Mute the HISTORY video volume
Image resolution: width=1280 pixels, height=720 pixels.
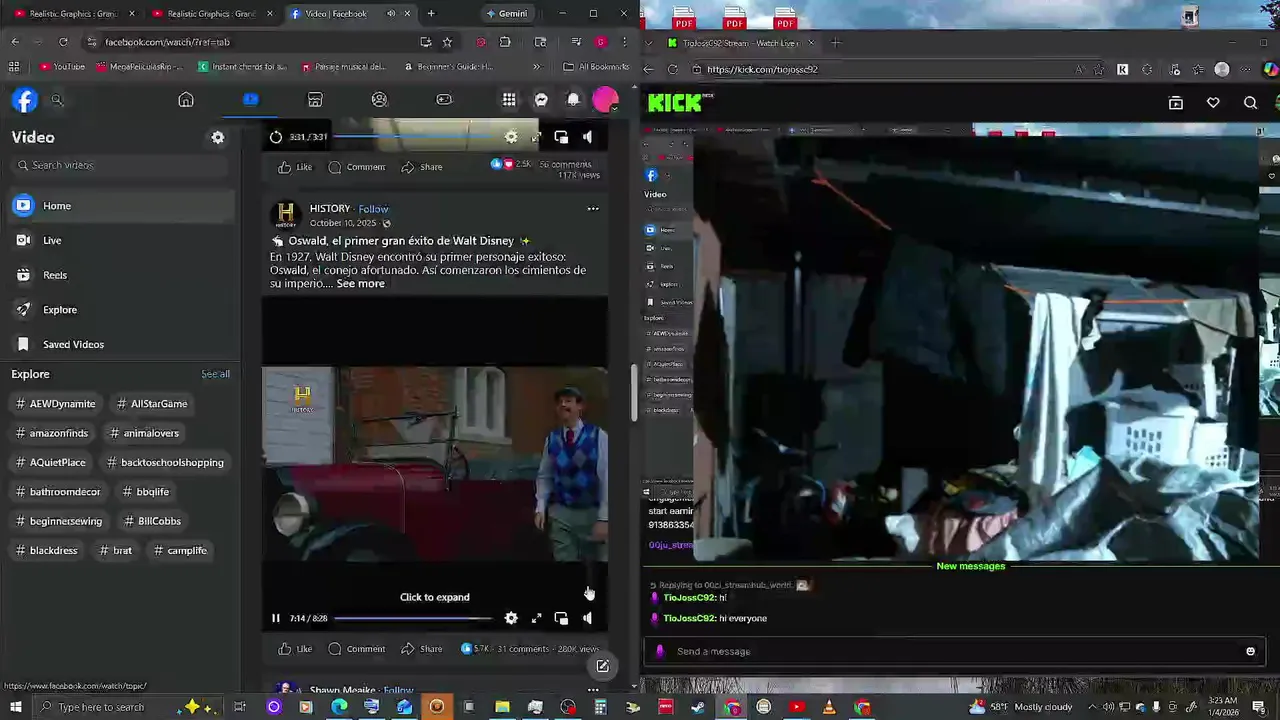click(x=587, y=619)
